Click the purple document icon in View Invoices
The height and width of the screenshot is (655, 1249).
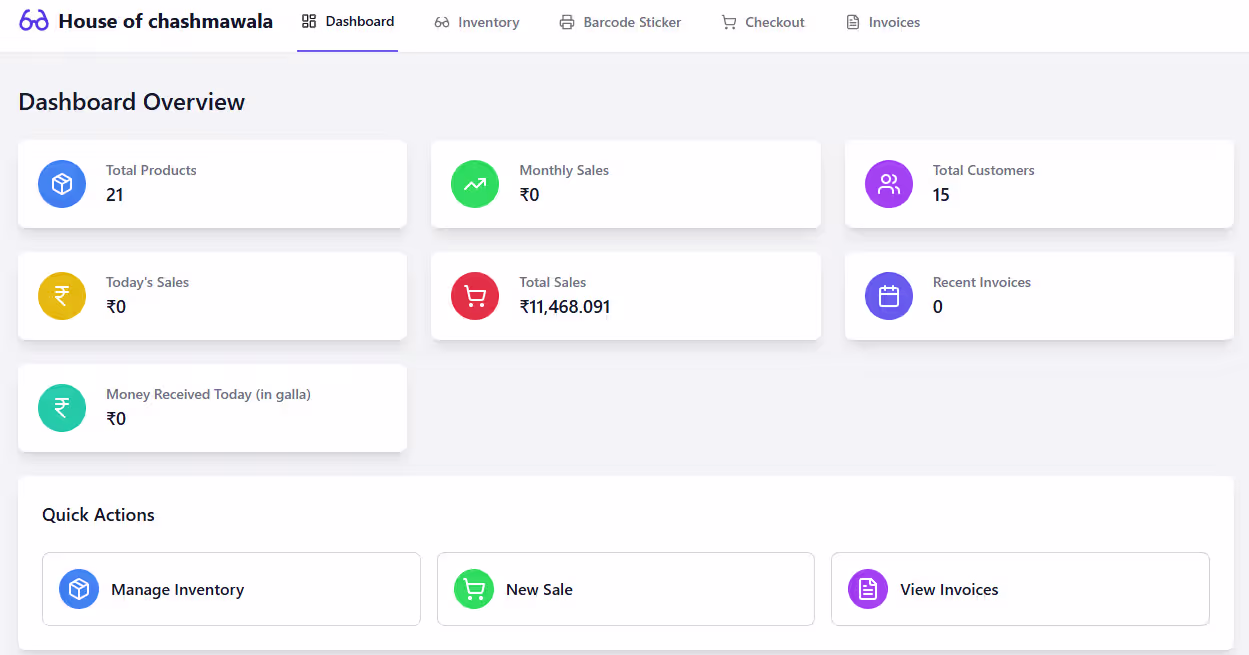point(868,589)
